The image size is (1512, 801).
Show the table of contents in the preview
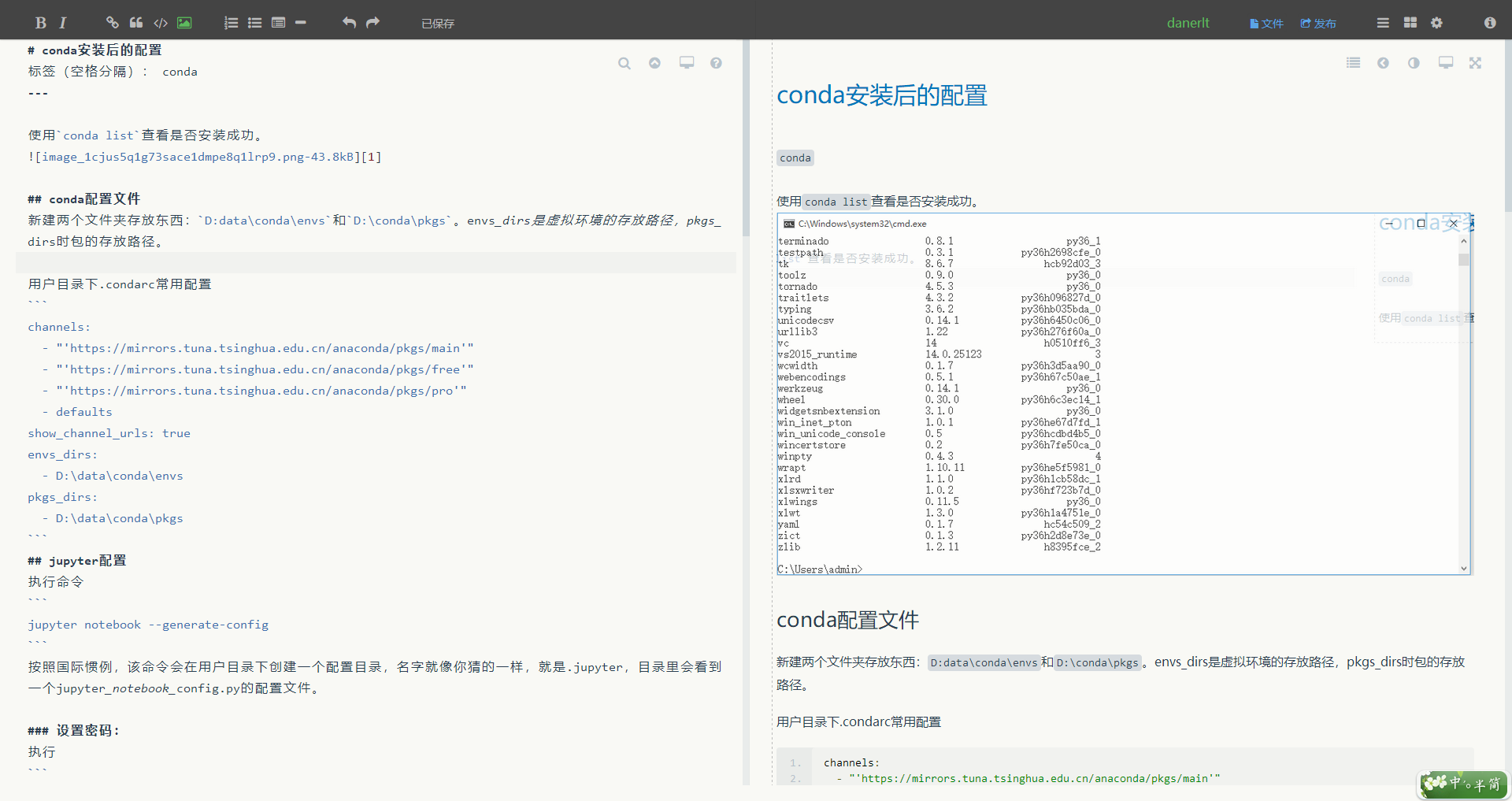coord(1353,63)
